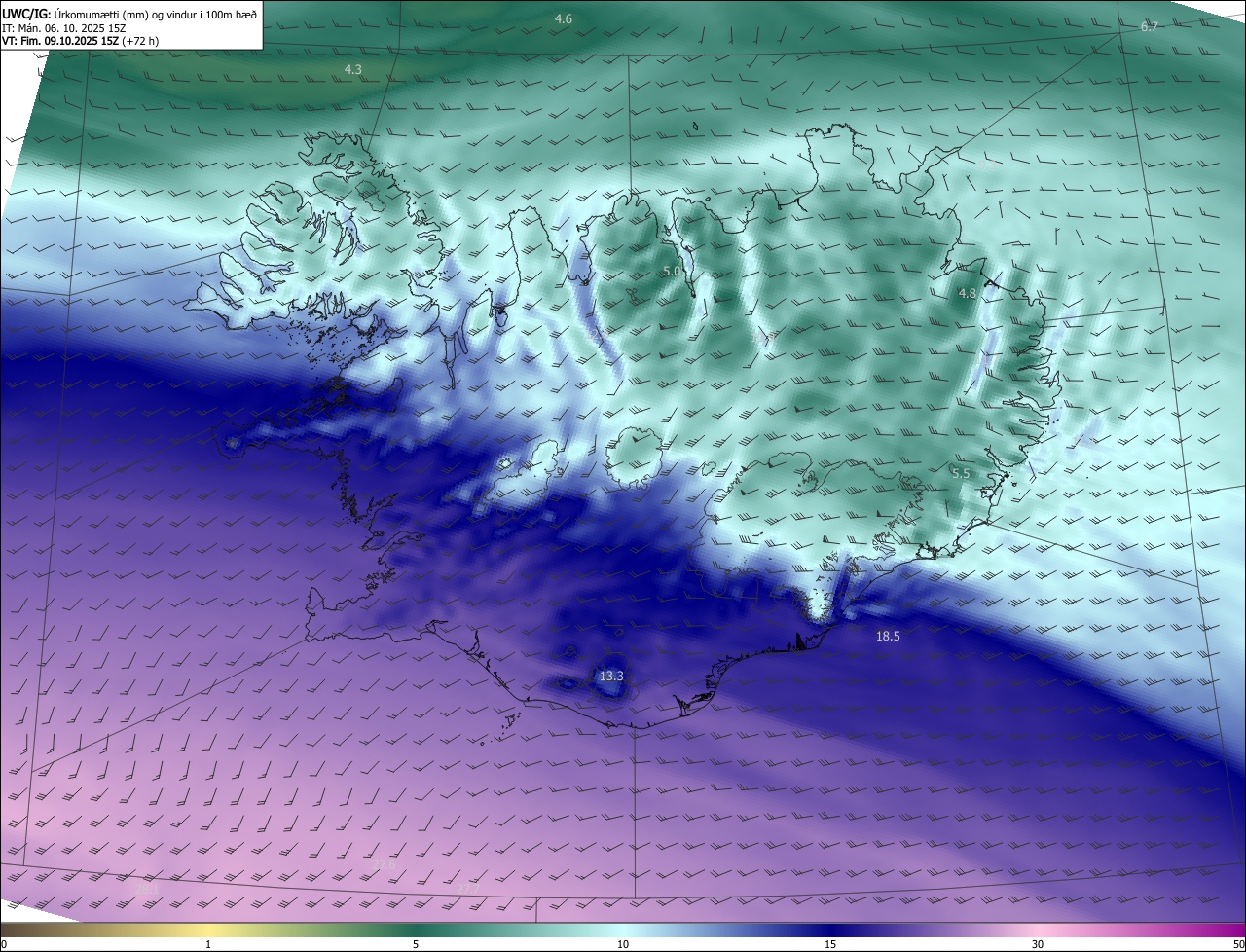Image resolution: width=1246 pixels, height=952 pixels.
Task: Click the 4.3 value on the map
Action: tap(353, 69)
